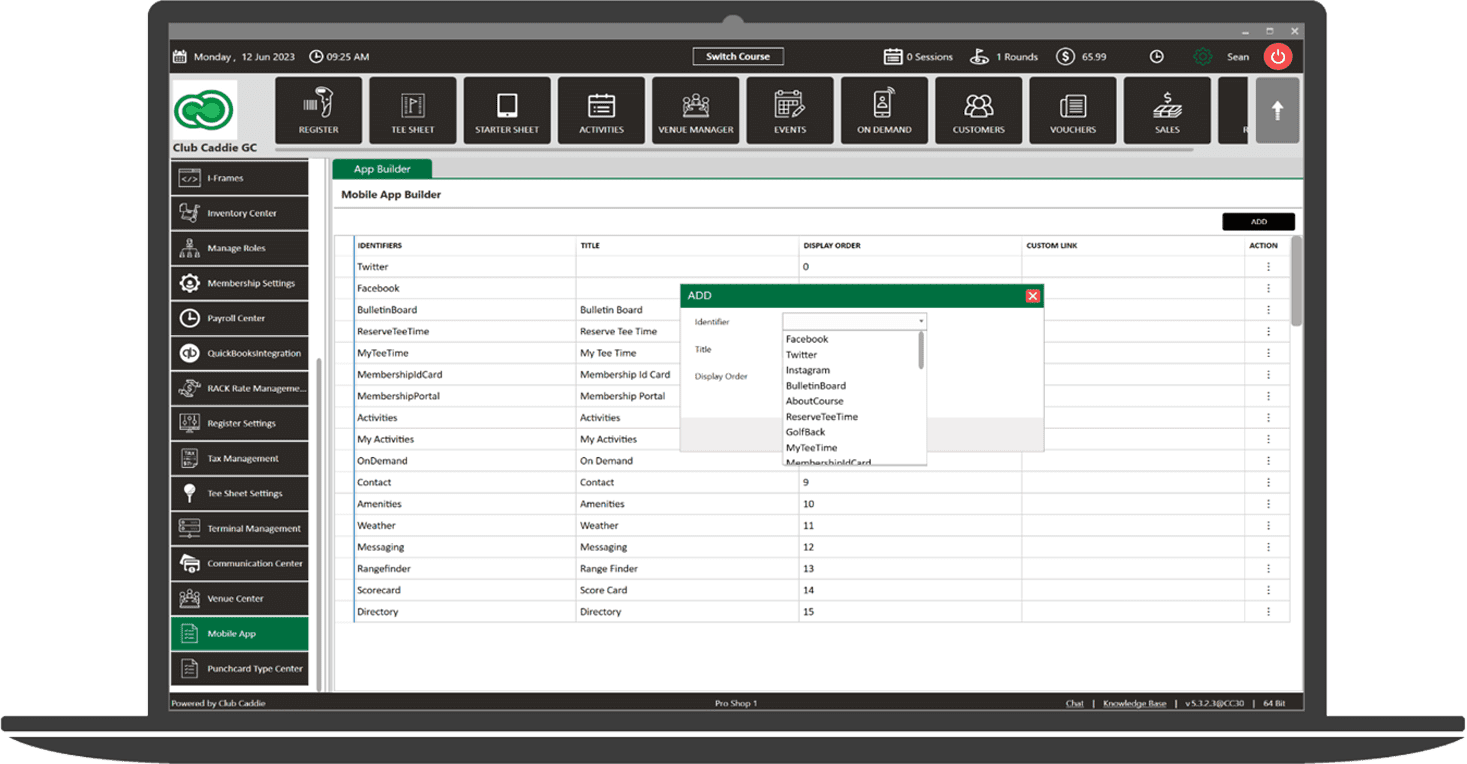Open QuickBooksIntegration in the sidebar

239,353
